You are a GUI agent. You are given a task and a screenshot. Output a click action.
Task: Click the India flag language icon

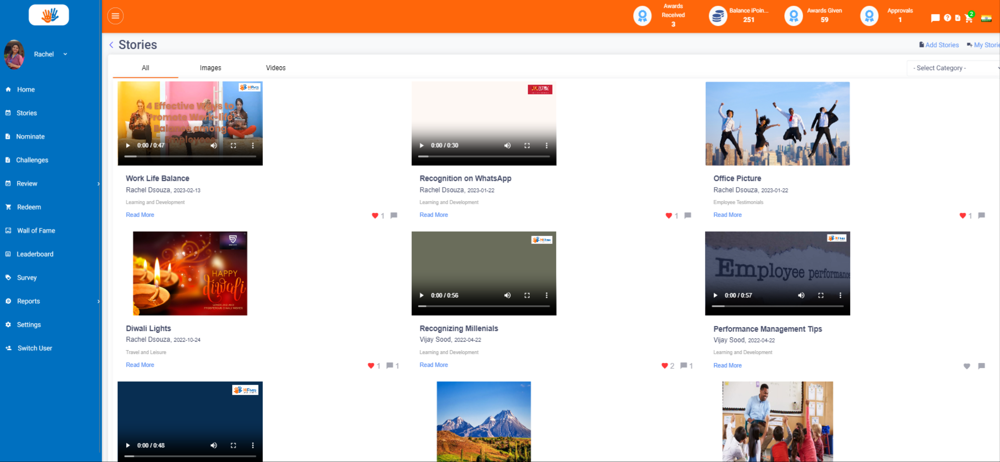987,18
